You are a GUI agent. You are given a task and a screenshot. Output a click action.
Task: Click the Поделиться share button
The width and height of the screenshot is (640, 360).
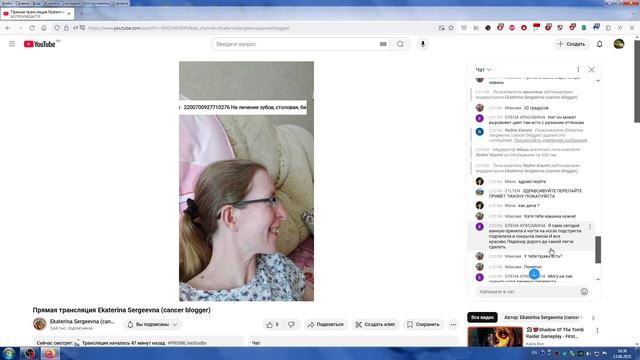(326, 324)
